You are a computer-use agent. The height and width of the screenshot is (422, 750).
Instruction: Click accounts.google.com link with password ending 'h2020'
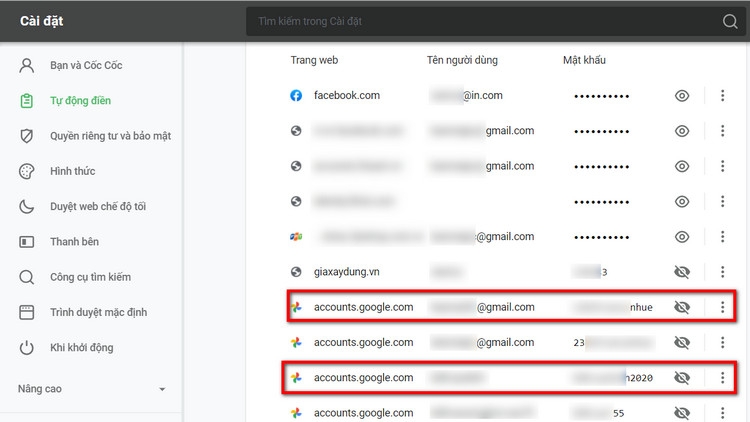click(x=364, y=378)
